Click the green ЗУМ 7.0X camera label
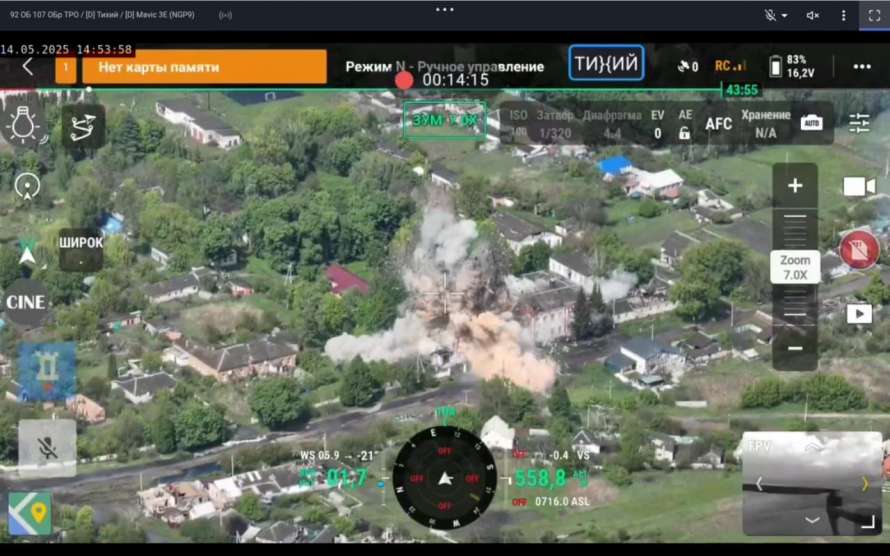The height and width of the screenshot is (556, 890). [x=444, y=120]
